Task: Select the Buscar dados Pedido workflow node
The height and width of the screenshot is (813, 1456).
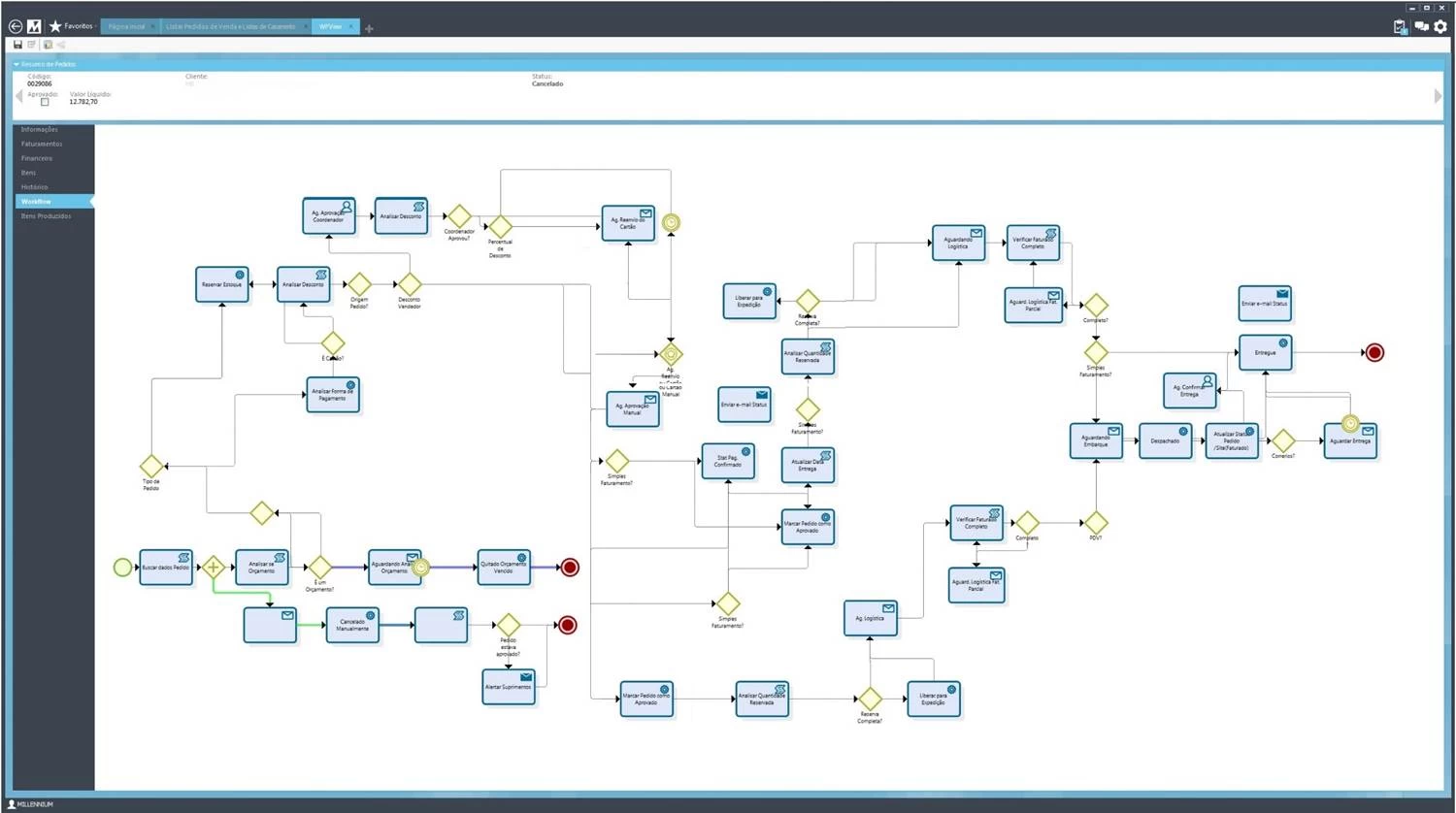Action: 166,568
